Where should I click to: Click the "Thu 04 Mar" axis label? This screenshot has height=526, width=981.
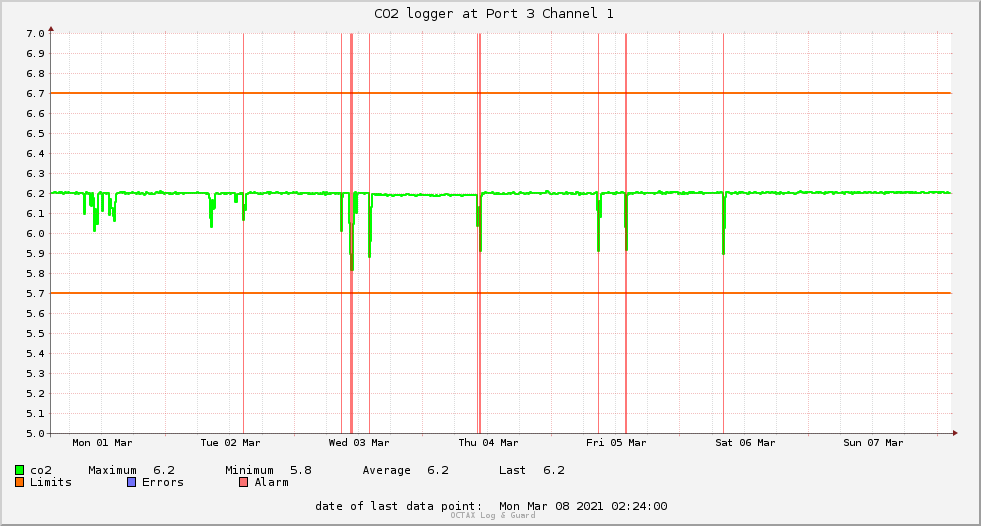[488, 443]
